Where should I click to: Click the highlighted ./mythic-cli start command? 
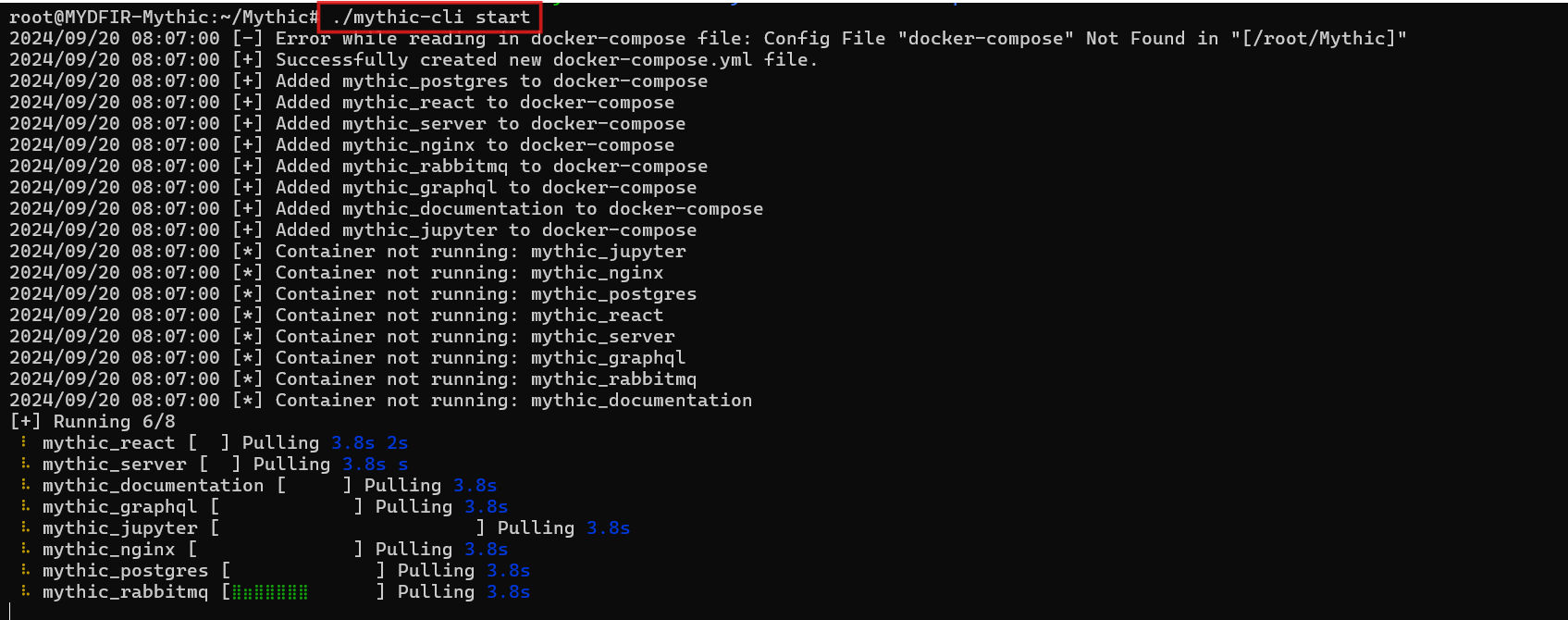click(x=431, y=17)
